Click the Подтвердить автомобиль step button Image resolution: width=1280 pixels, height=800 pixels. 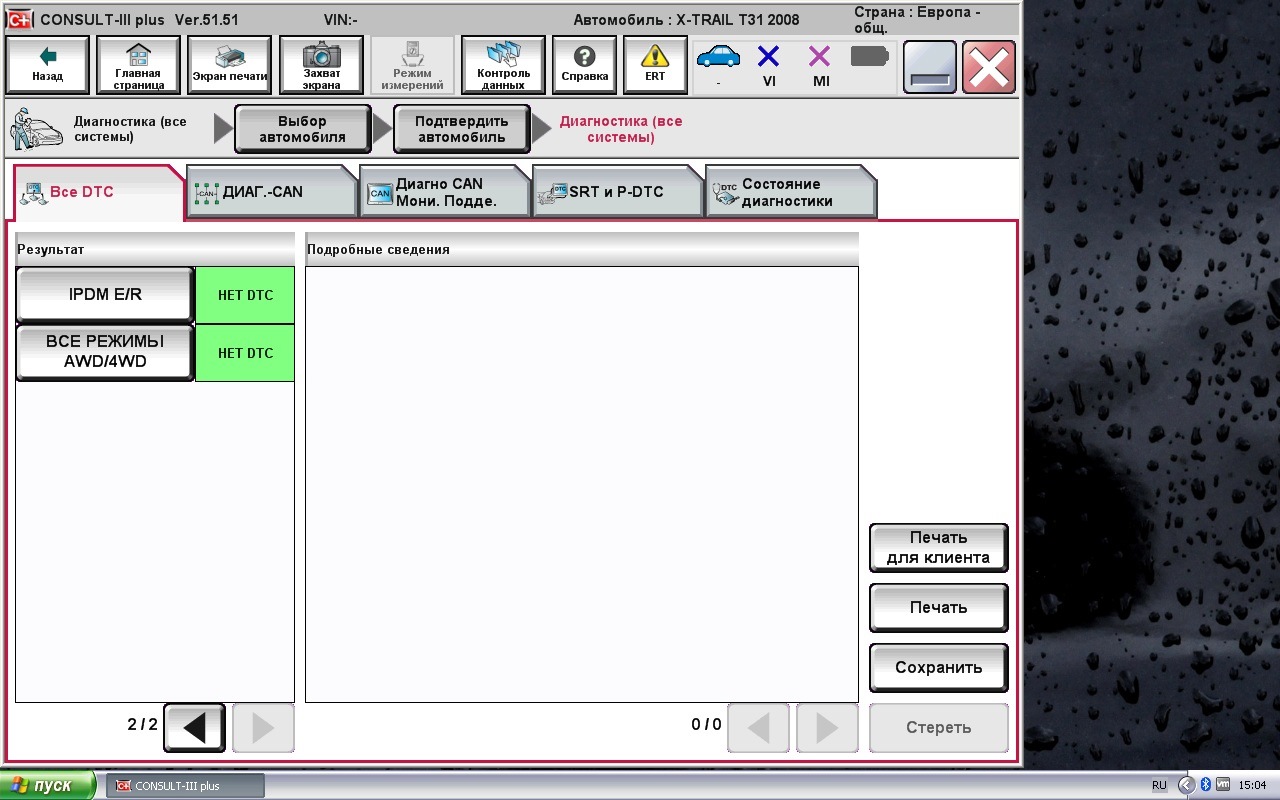tap(462, 129)
